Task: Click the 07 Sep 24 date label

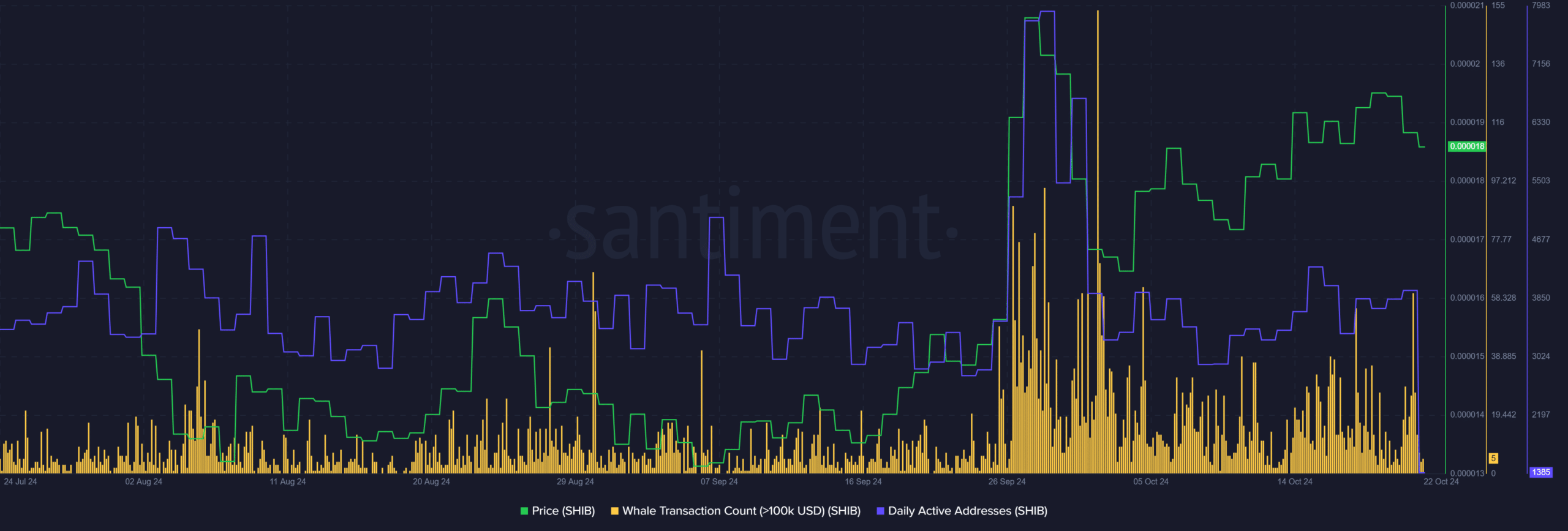Action: (719, 481)
